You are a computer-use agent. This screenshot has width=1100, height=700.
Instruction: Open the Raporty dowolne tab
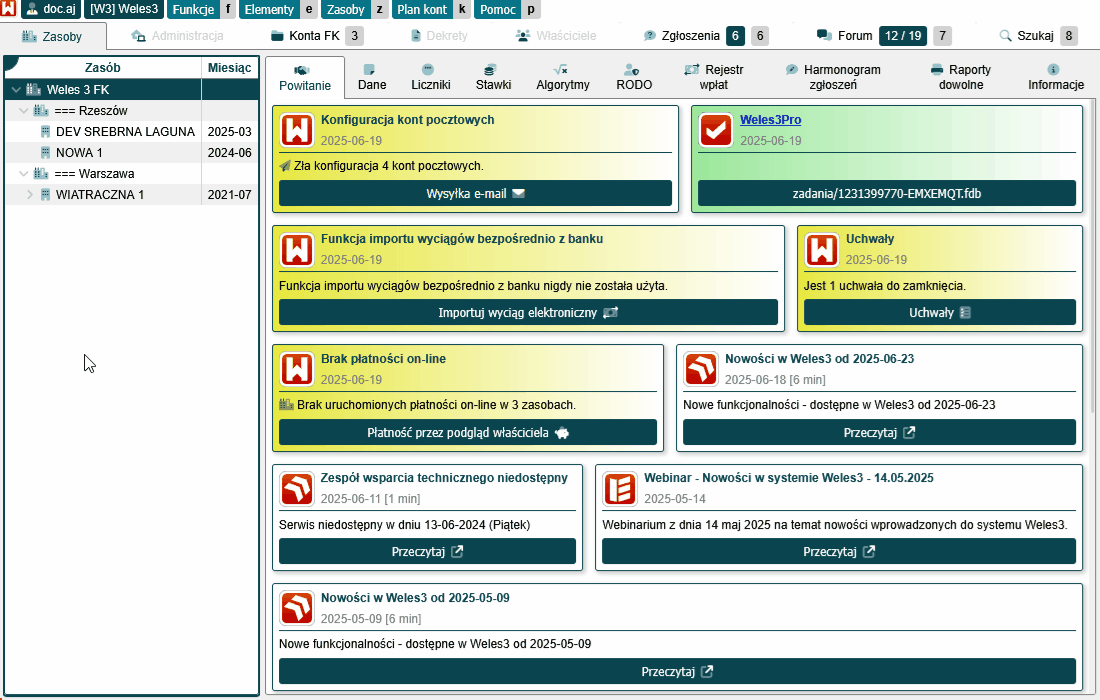pos(961,77)
